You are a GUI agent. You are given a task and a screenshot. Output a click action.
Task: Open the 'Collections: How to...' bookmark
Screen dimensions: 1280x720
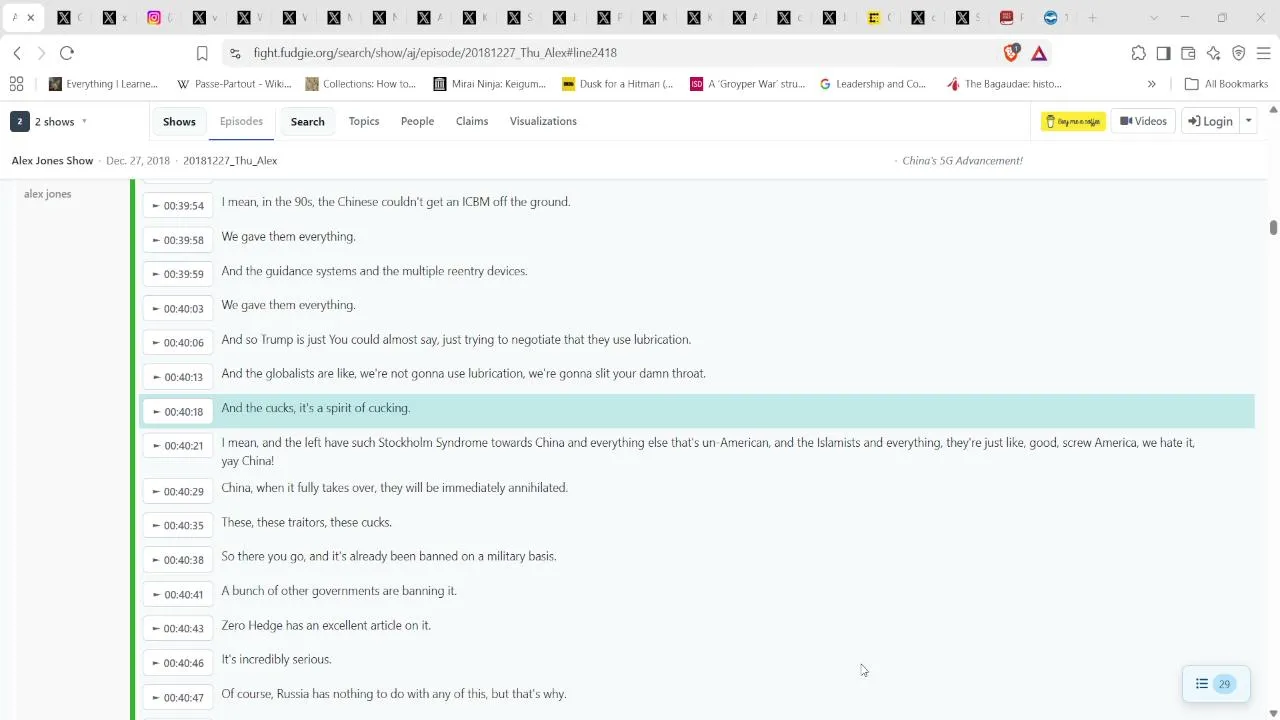361,84
